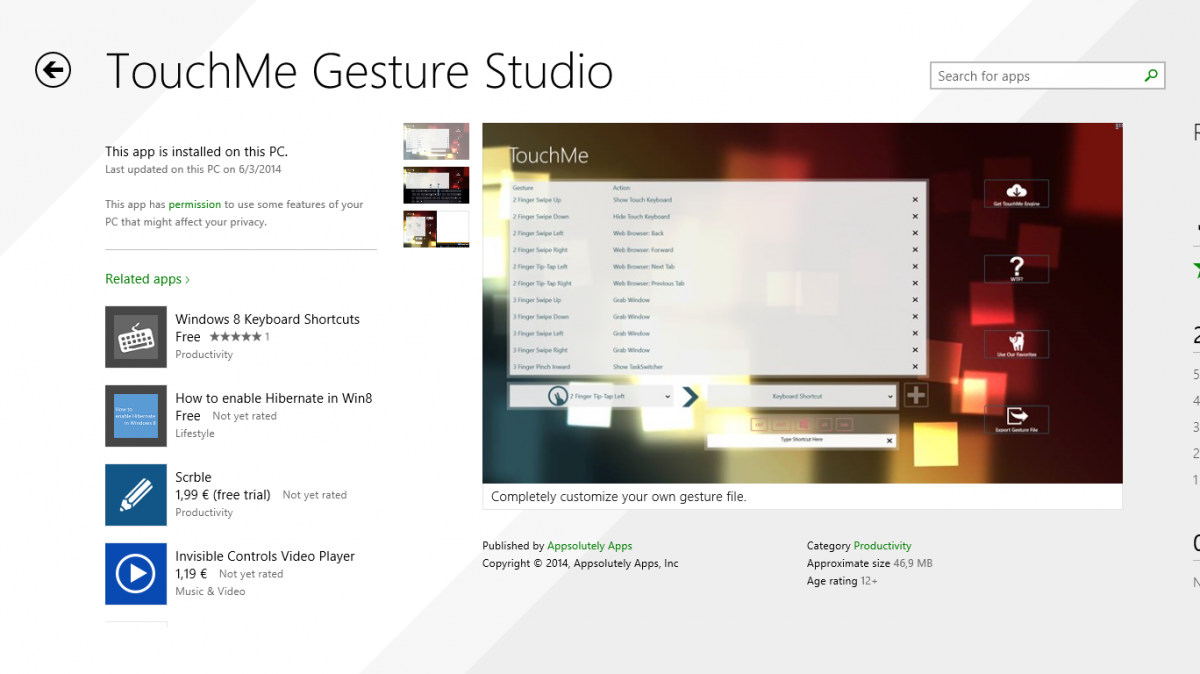Select the third screenshot thumbnail
1200x674 pixels.
point(436,229)
